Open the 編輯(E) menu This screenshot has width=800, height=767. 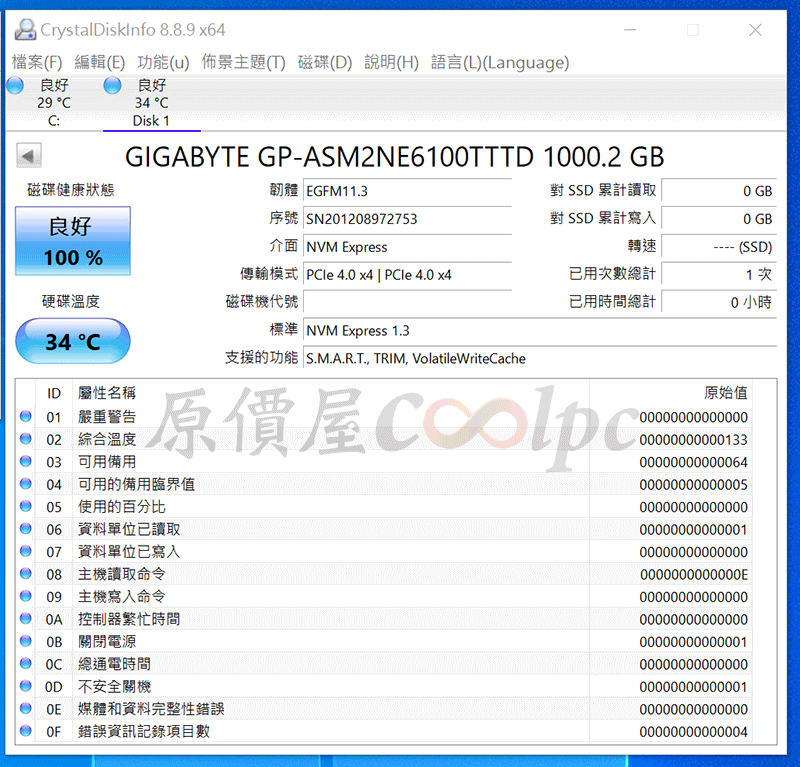tap(99, 62)
